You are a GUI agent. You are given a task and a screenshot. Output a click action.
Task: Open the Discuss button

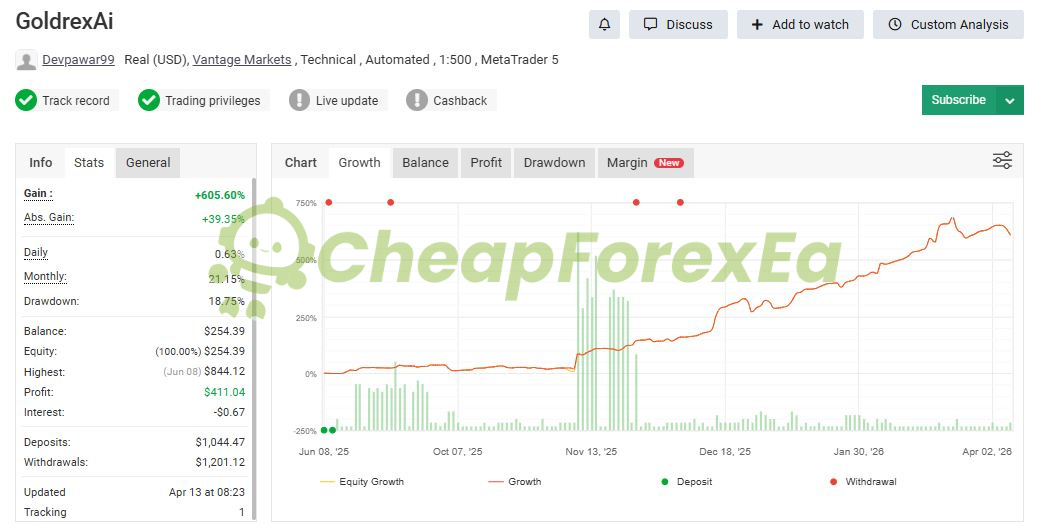pos(678,25)
